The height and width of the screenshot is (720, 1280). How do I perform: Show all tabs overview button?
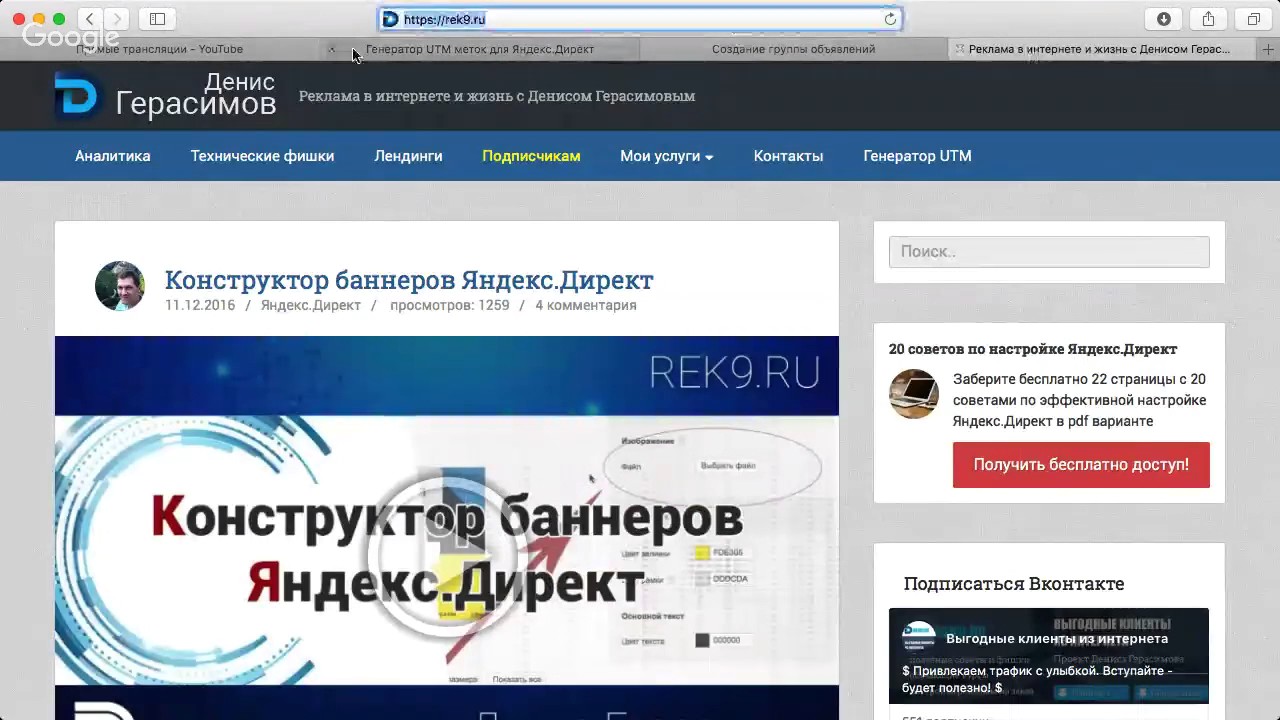pyautogui.click(x=1253, y=19)
